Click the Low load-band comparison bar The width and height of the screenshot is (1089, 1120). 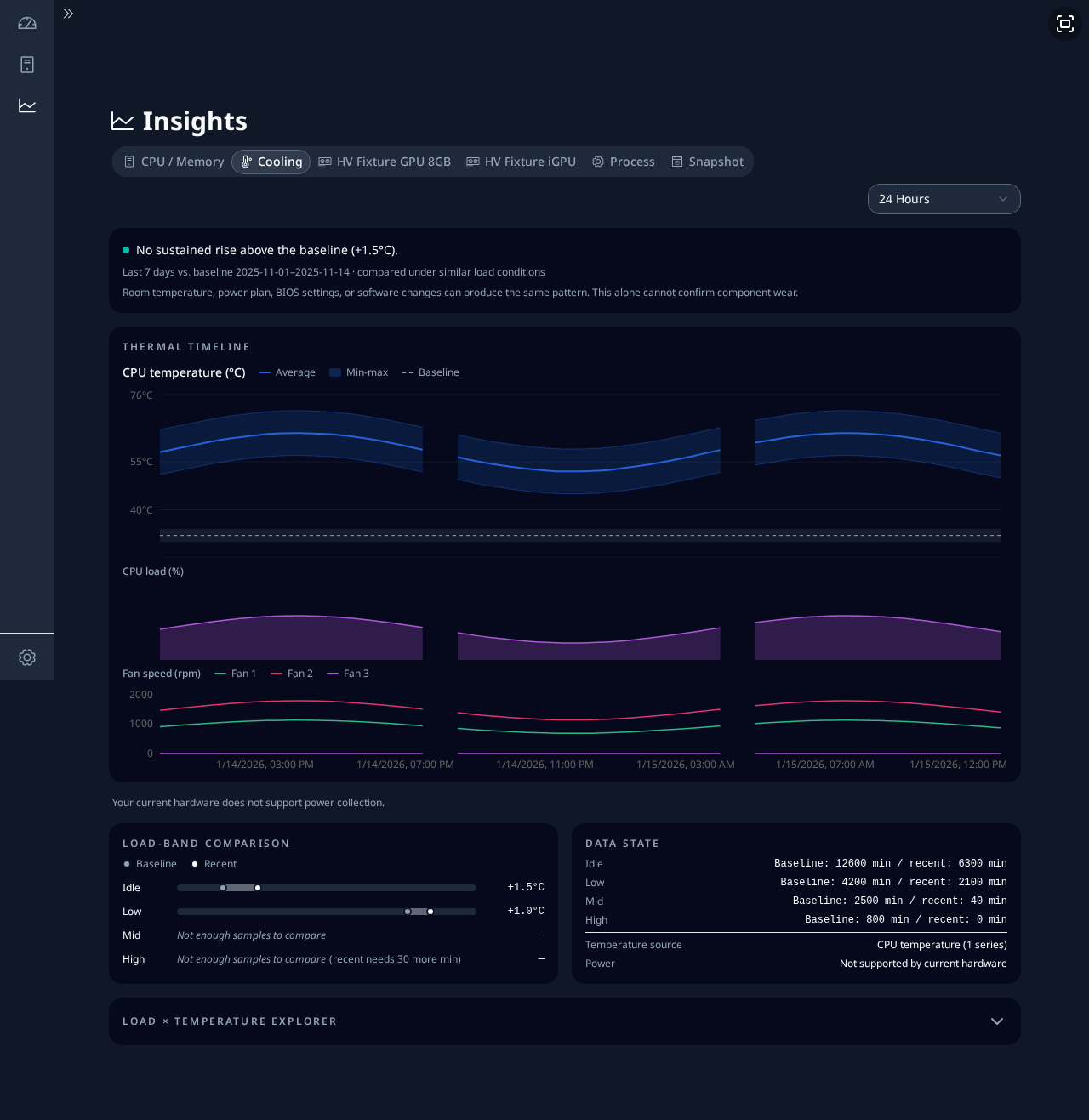coord(327,912)
